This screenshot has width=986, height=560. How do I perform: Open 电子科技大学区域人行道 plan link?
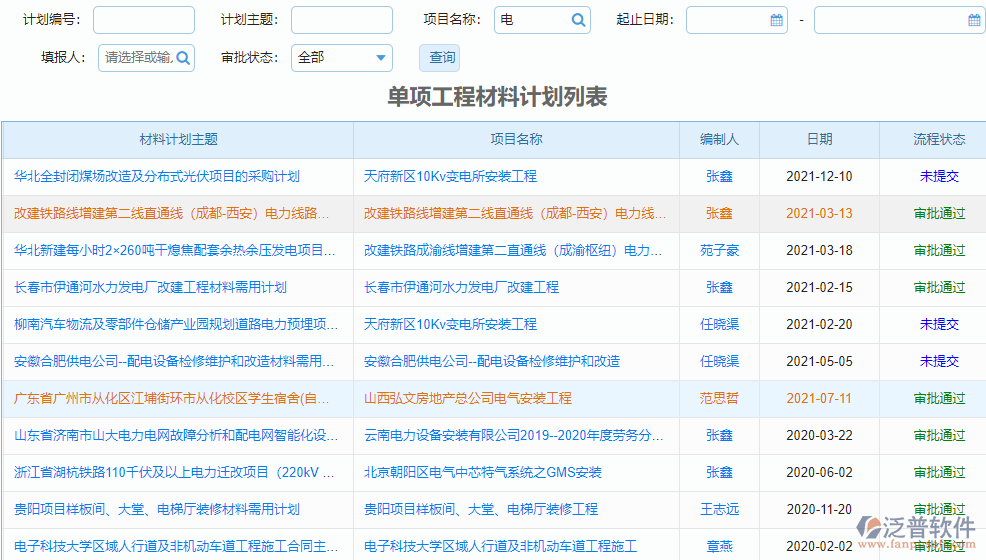(x=175, y=547)
